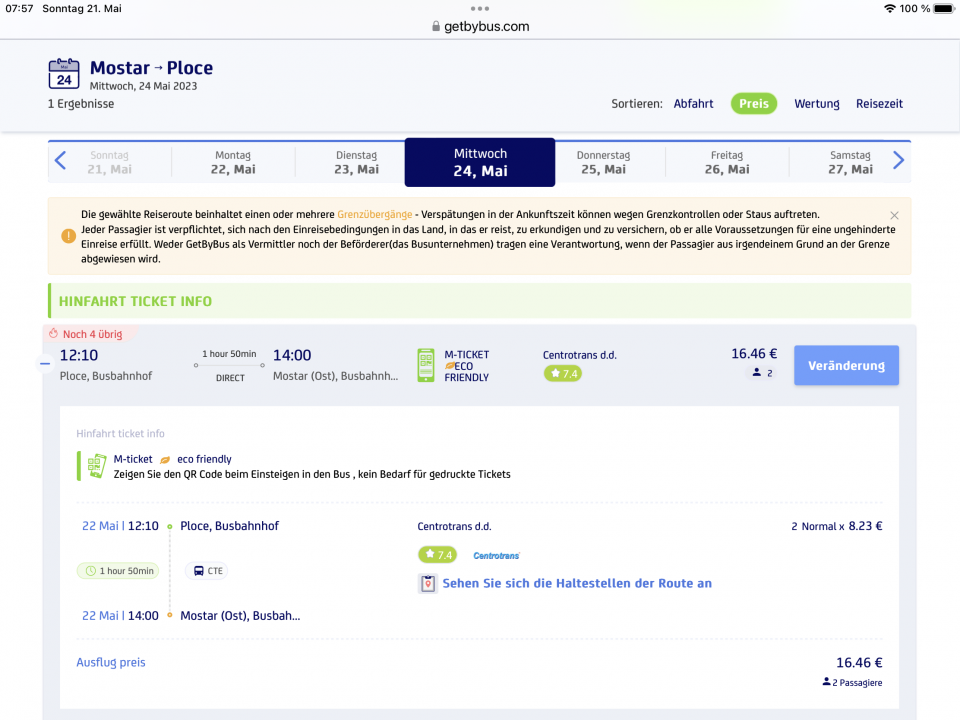Click the orange warning icon in notice

tap(68, 236)
